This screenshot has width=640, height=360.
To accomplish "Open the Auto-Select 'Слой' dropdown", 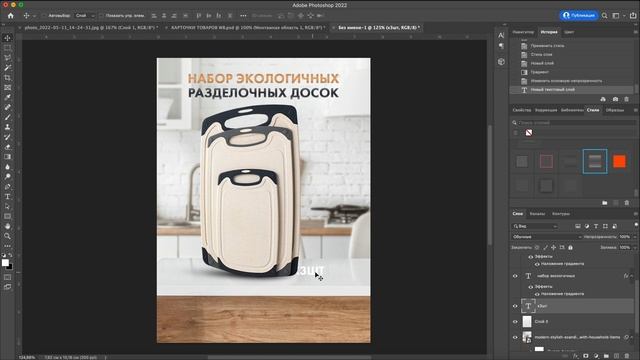I will click(x=85, y=16).
